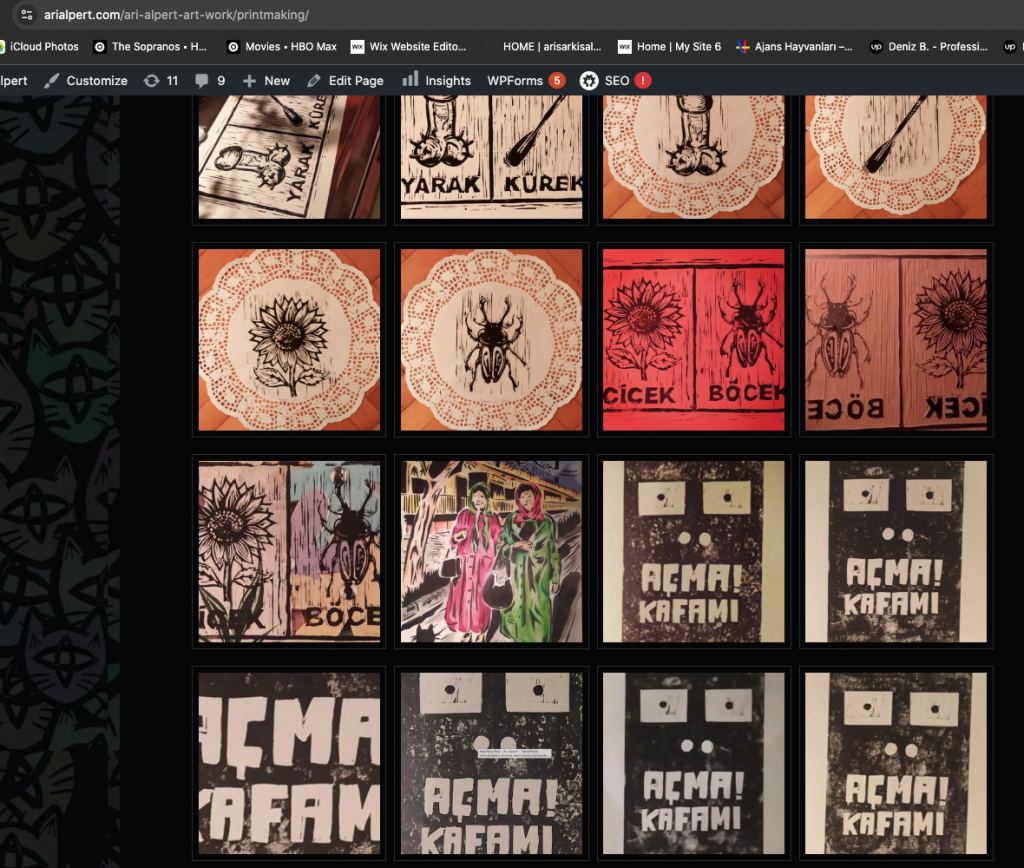Open the red ÇİÇEK BÖCEK print thumbnail
The height and width of the screenshot is (868, 1024).
[x=694, y=340]
